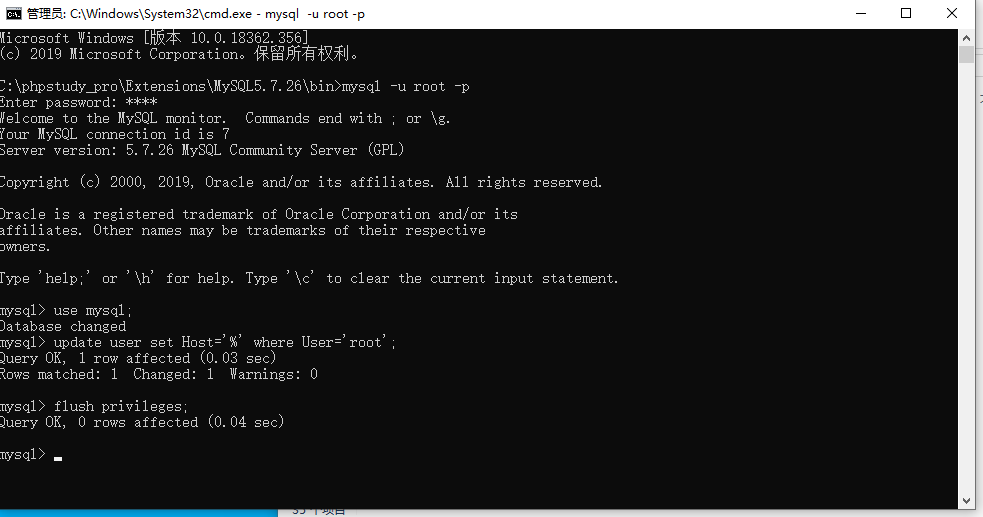Minimize the command prompt window
This screenshot has width=983, height=517.
click(861, 14)
